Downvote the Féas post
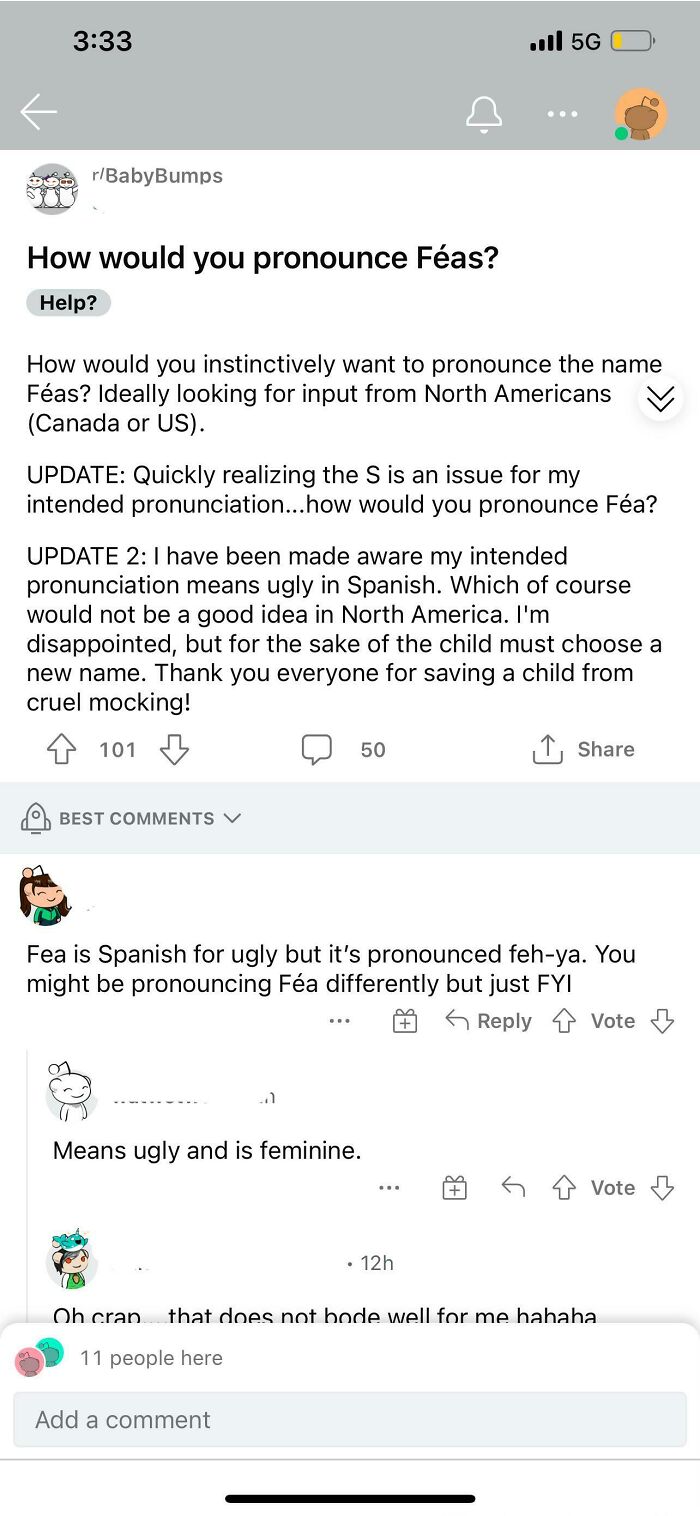 pyautogui.click(x=174, y=750)
